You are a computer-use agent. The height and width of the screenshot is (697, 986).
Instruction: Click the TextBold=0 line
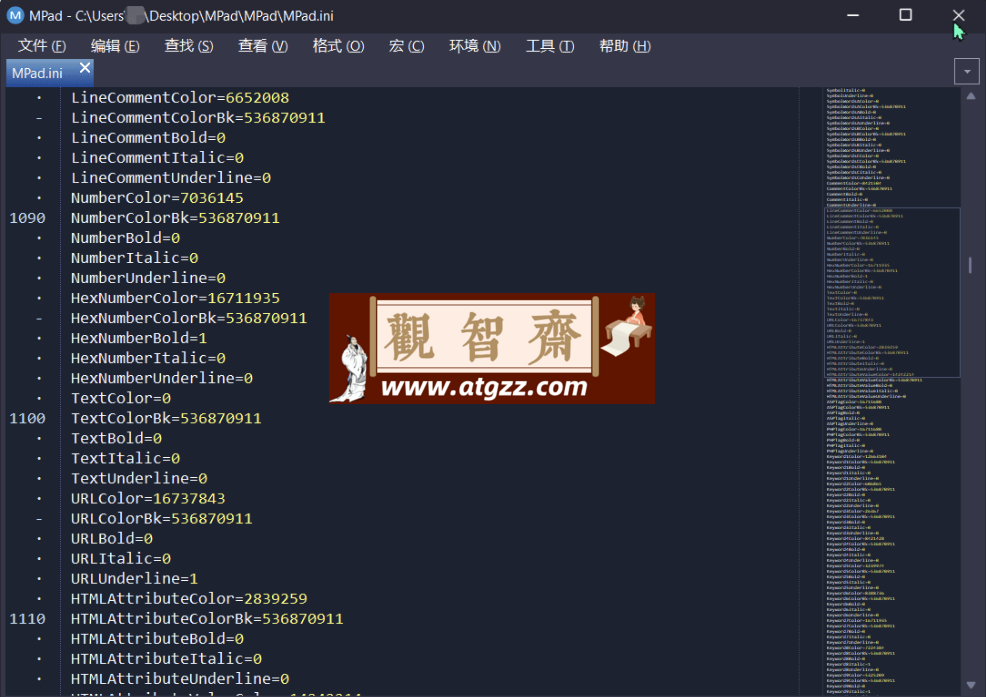(x=116, y=438)
